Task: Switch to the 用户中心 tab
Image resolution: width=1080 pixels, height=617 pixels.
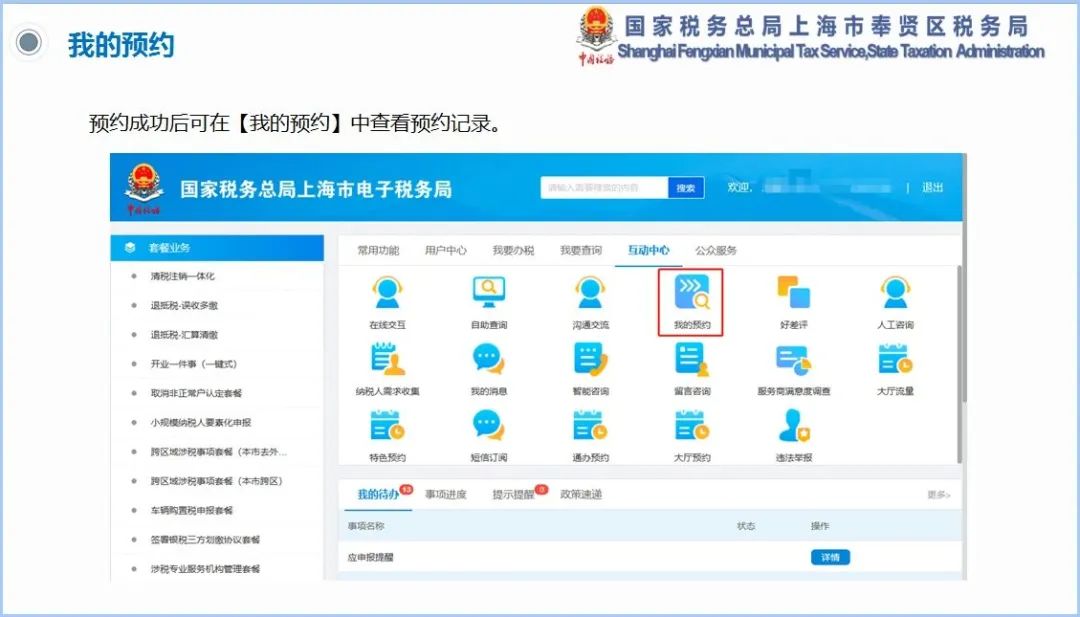Action: 446,250
